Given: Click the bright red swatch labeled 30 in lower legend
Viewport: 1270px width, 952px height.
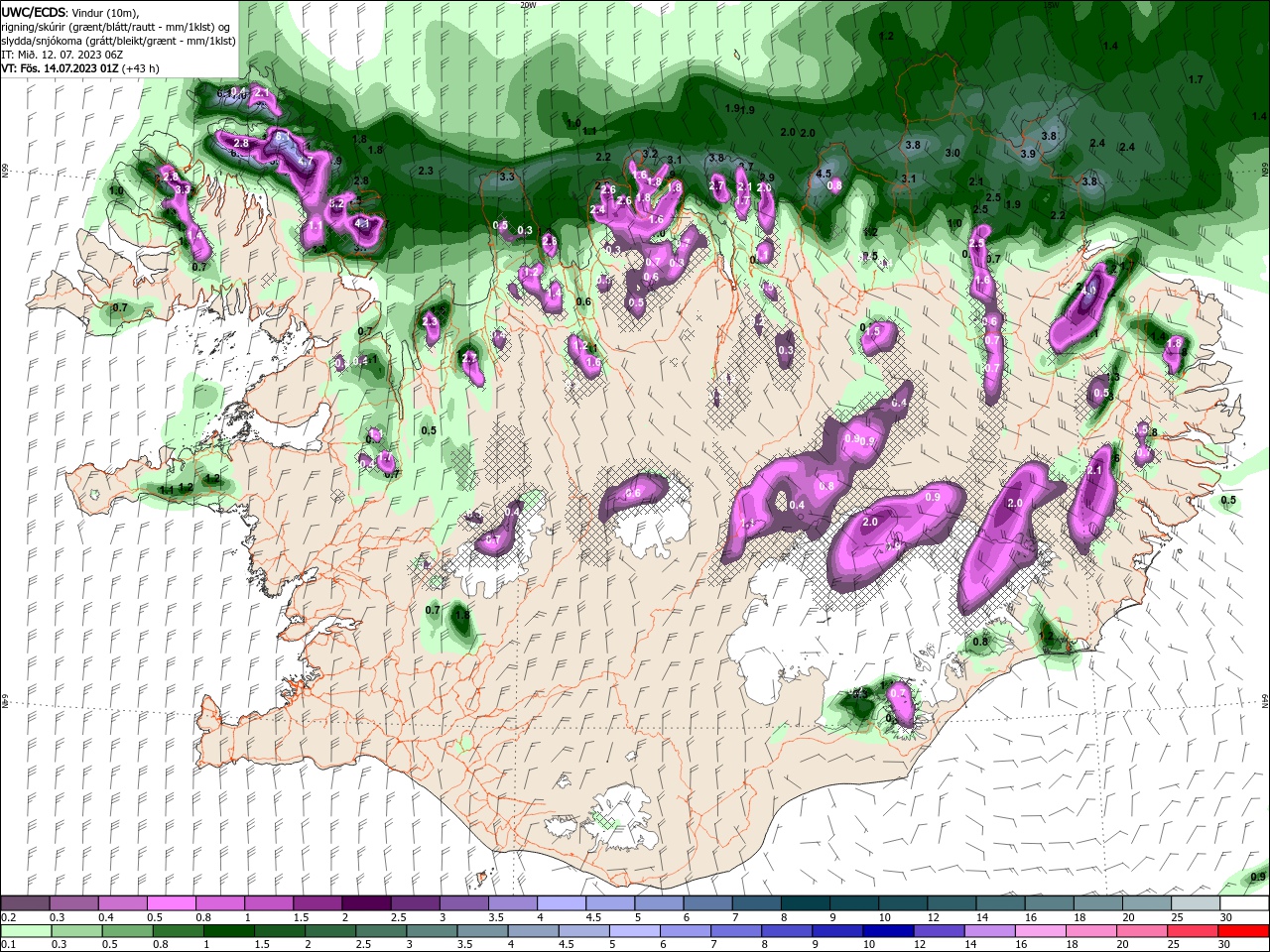Looking at the screenshot, I should click(1244, 930).
